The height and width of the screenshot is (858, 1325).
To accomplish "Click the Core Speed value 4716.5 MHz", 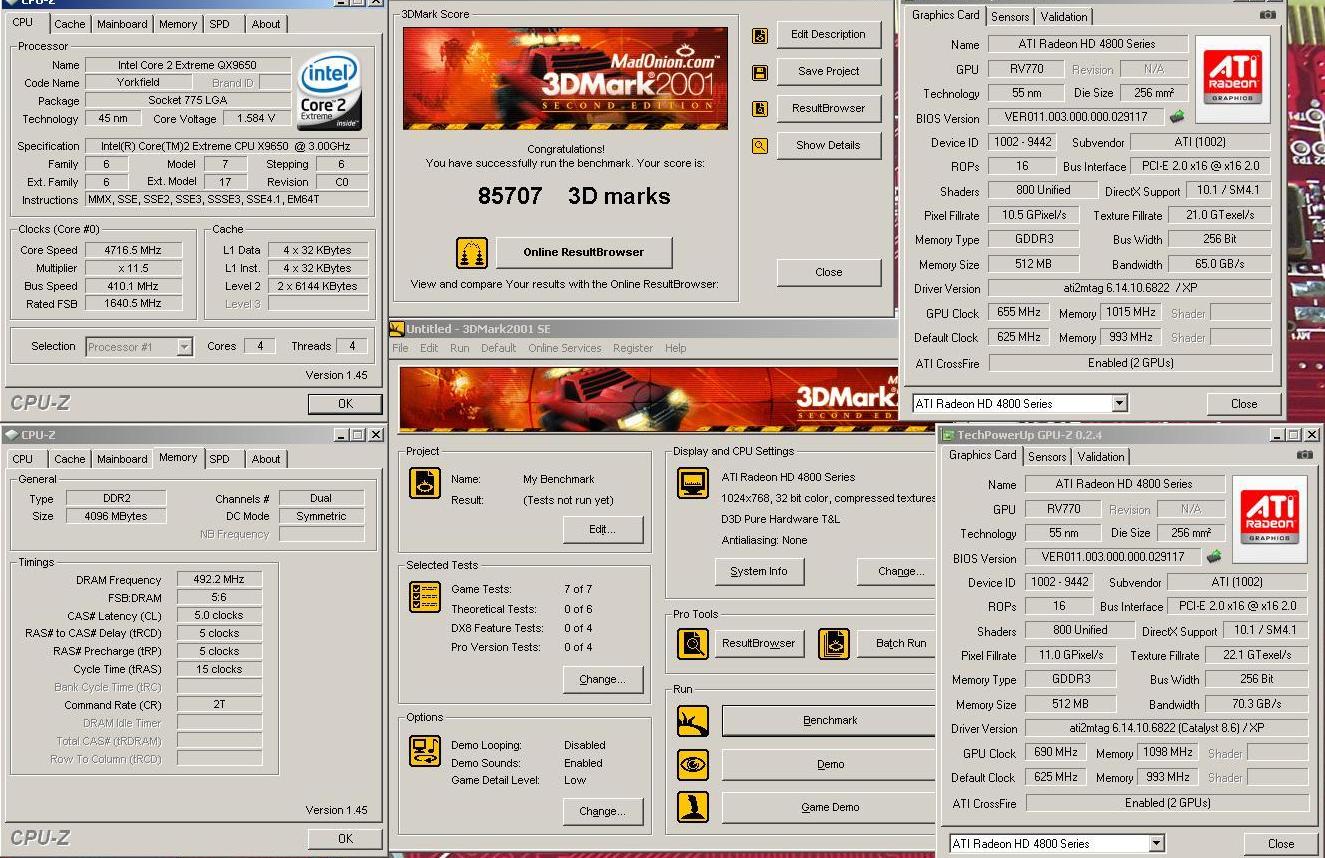I will [133, 250].
